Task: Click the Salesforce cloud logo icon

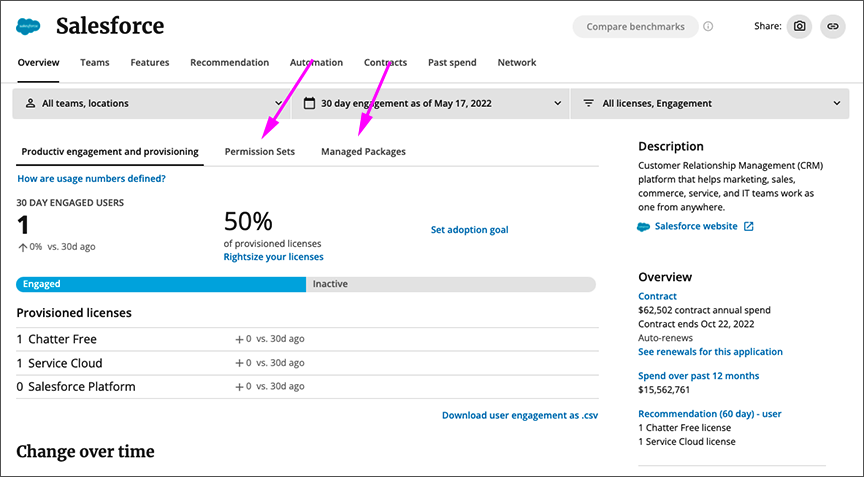Action: [28, 26]
